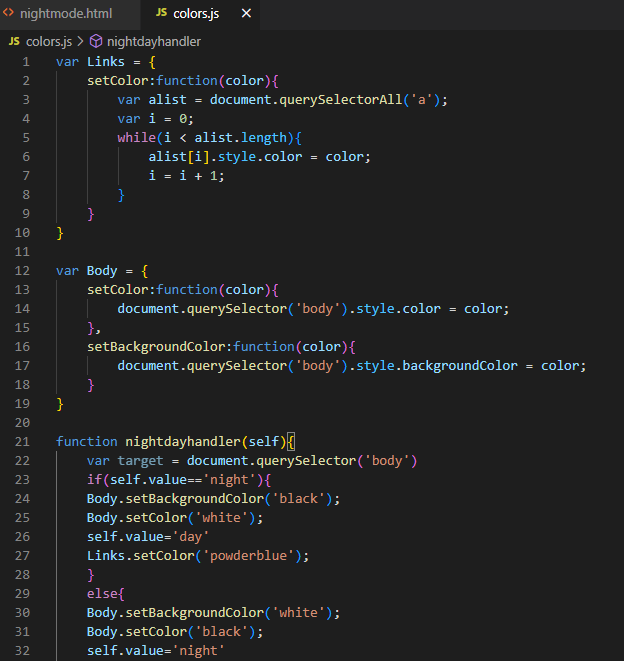
Task: Click 'Body' variable name on line 12
Action: point(102,271)
